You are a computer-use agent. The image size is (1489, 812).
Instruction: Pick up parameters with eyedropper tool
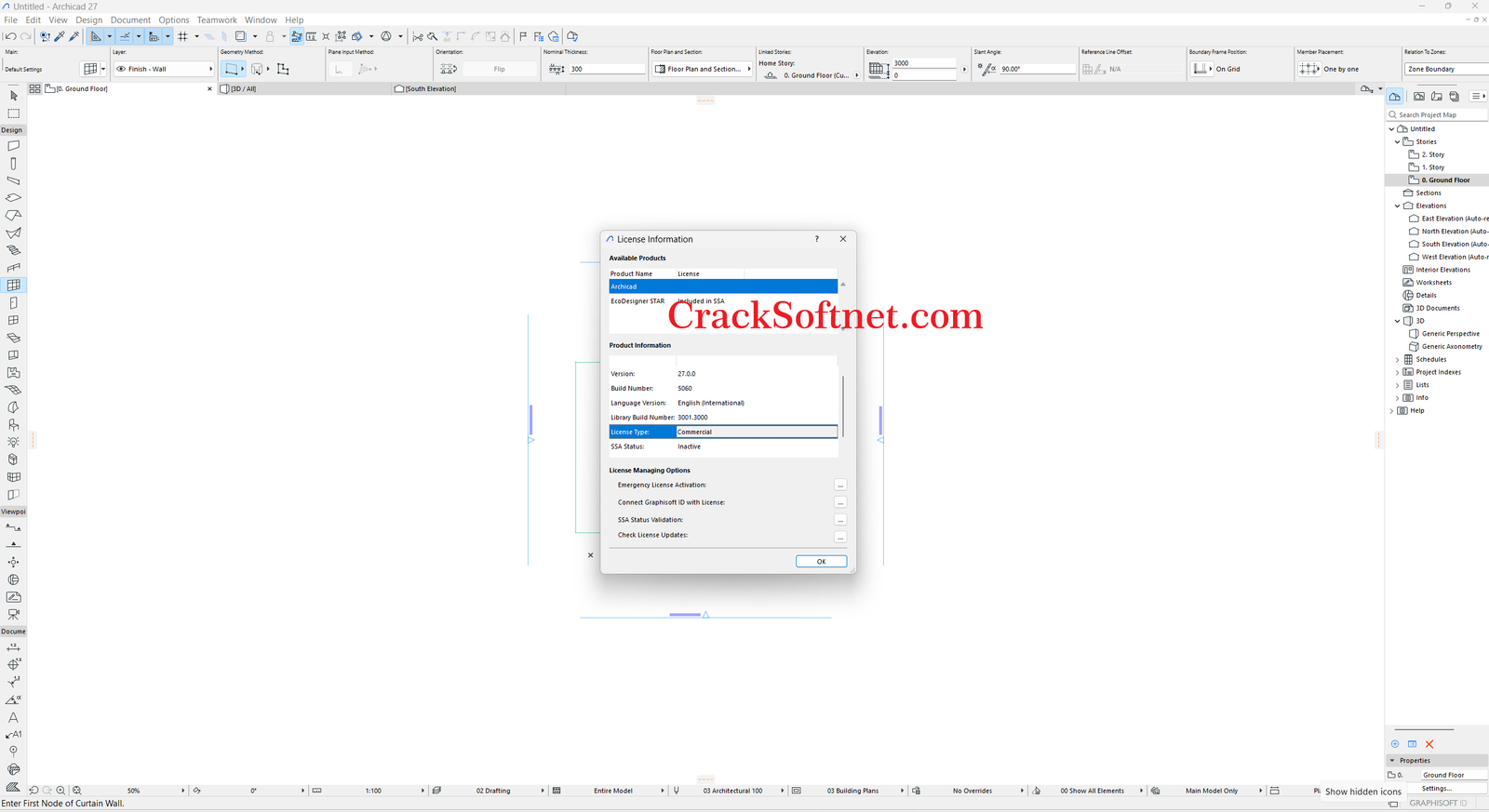point(60,36)
